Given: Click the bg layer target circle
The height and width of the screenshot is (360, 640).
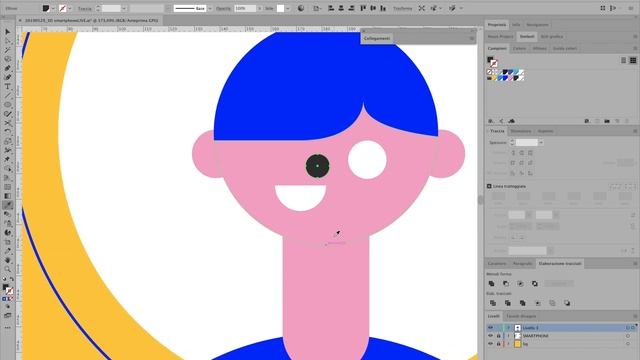Looking at the screenshot, I should 628,344.
